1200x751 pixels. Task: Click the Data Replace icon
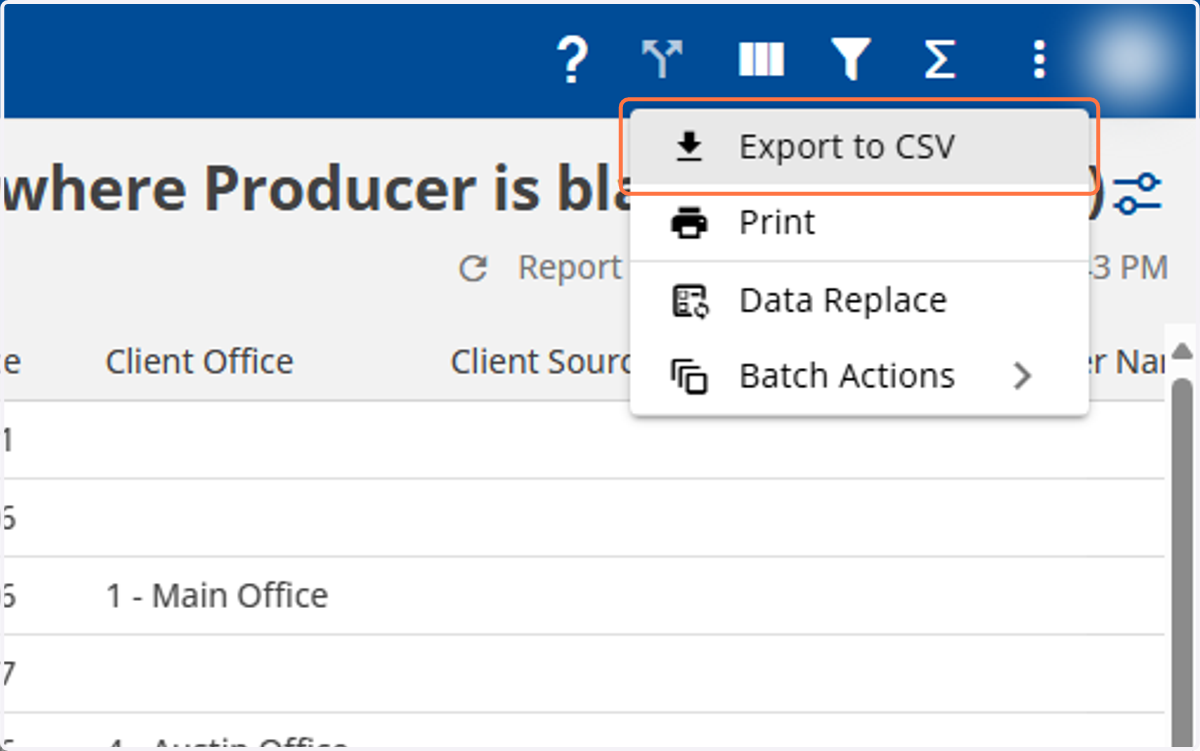(689, 300)
